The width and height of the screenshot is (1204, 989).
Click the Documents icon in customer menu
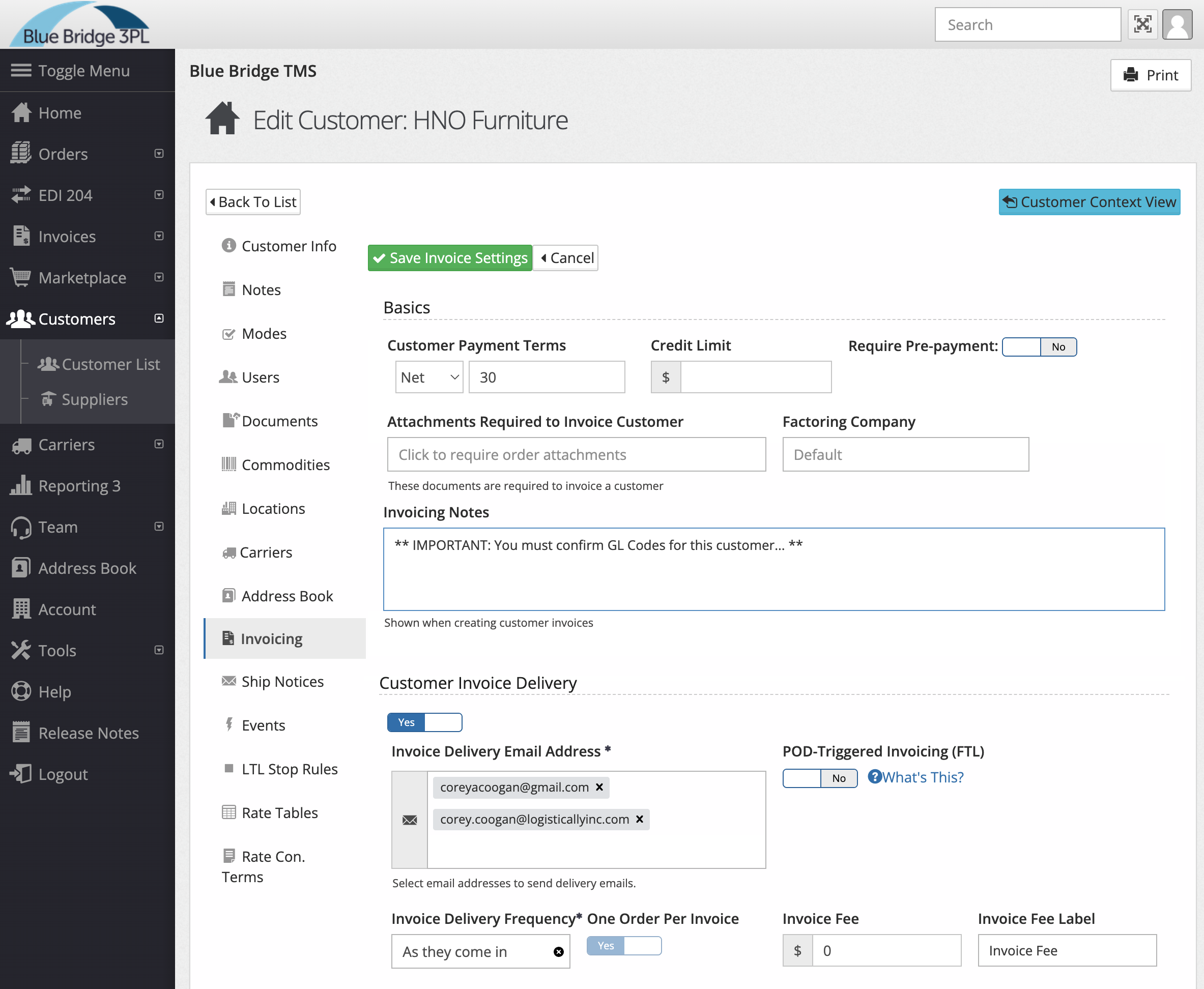click(230, 420)
